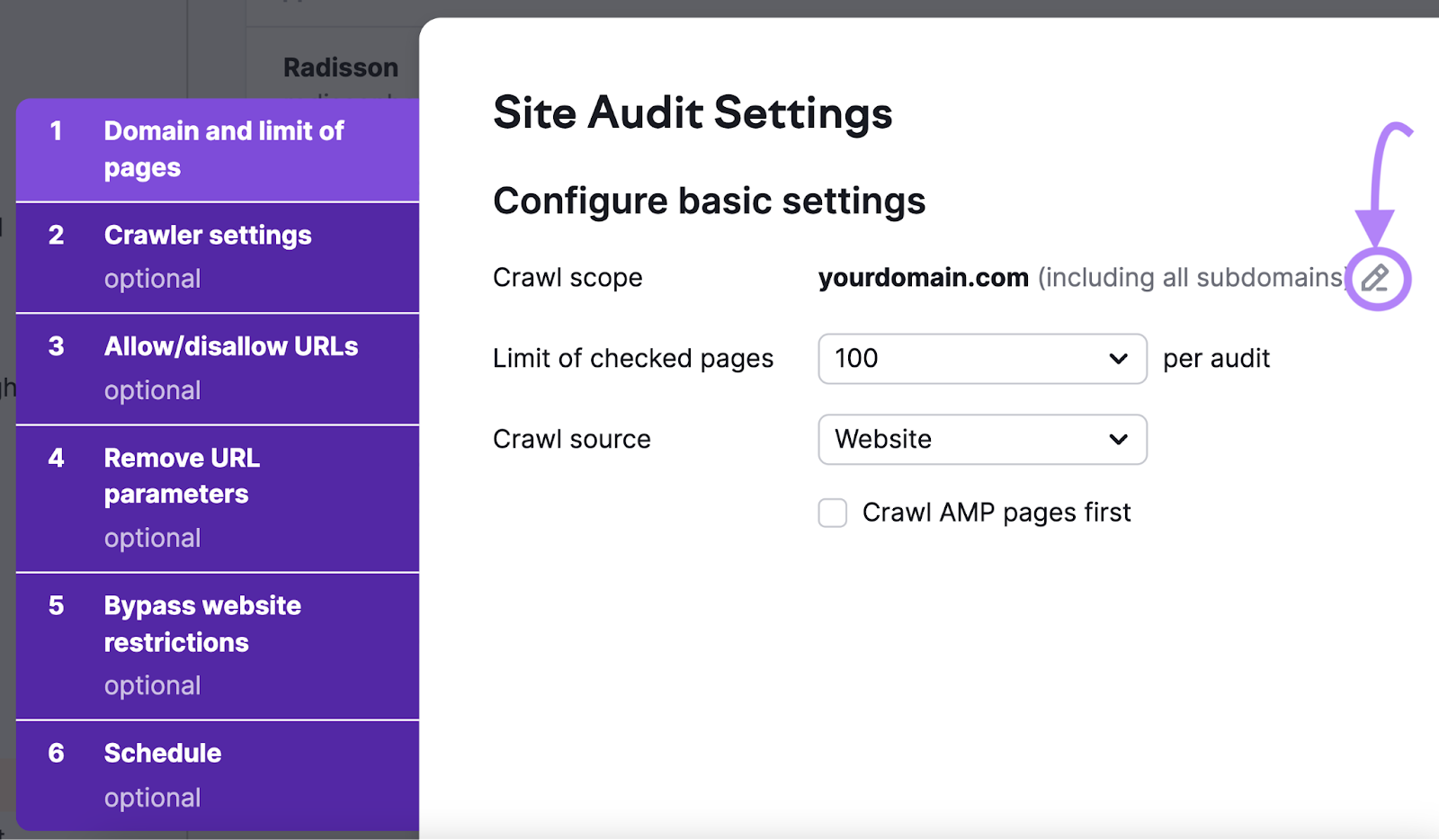Click the Configure basic settings subheading

coord(709,201)
